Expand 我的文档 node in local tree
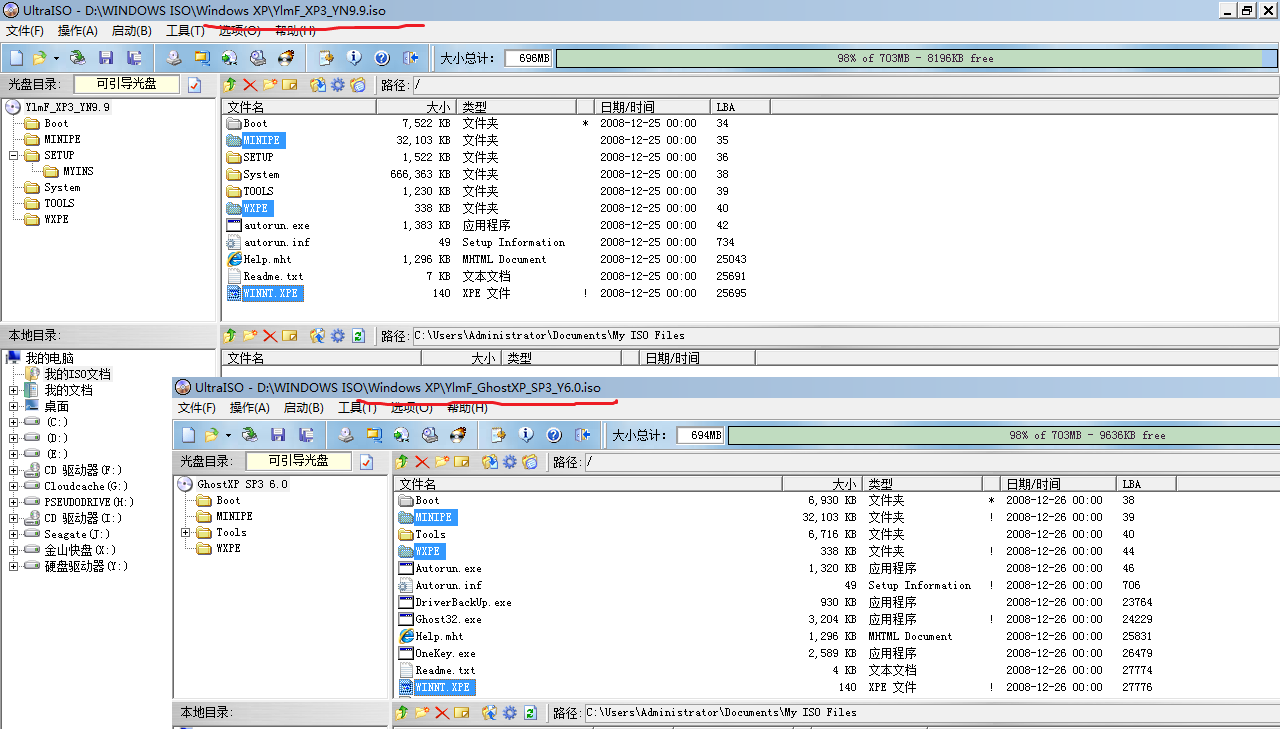Screen dimensions: 1280x729 pyautogui.click(x=14, y=390)
